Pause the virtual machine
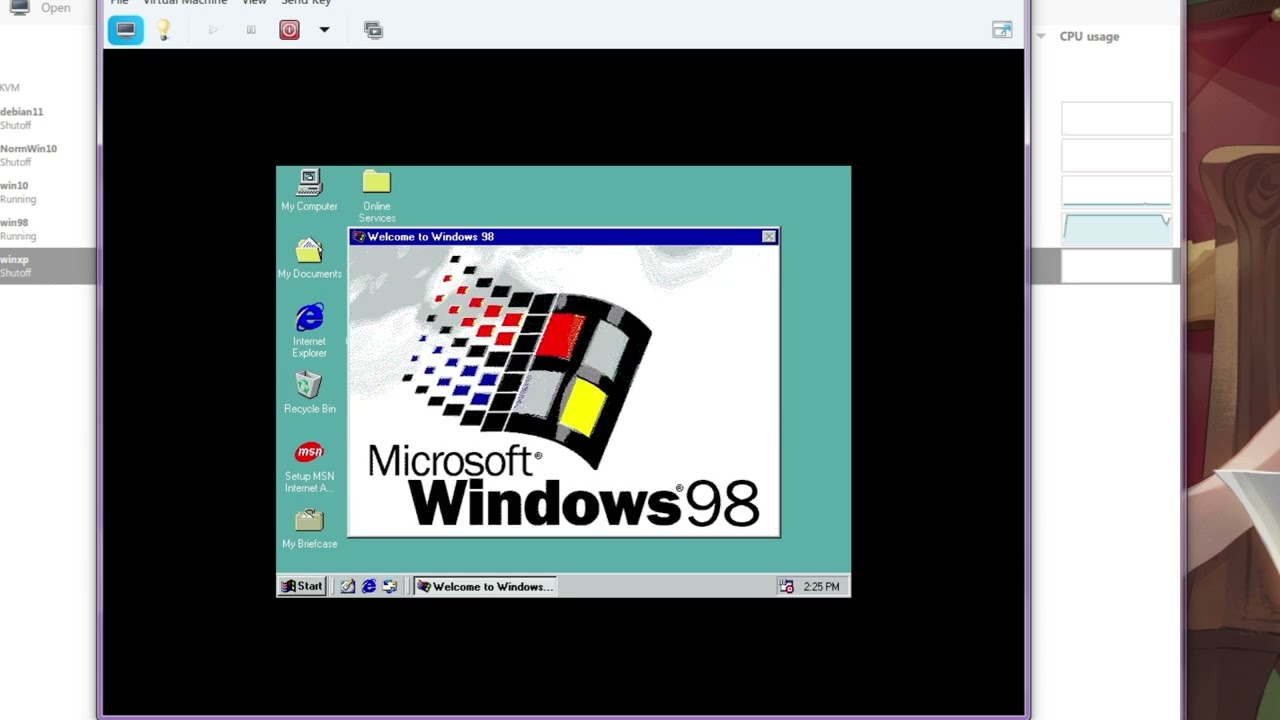 click(251, 30)
